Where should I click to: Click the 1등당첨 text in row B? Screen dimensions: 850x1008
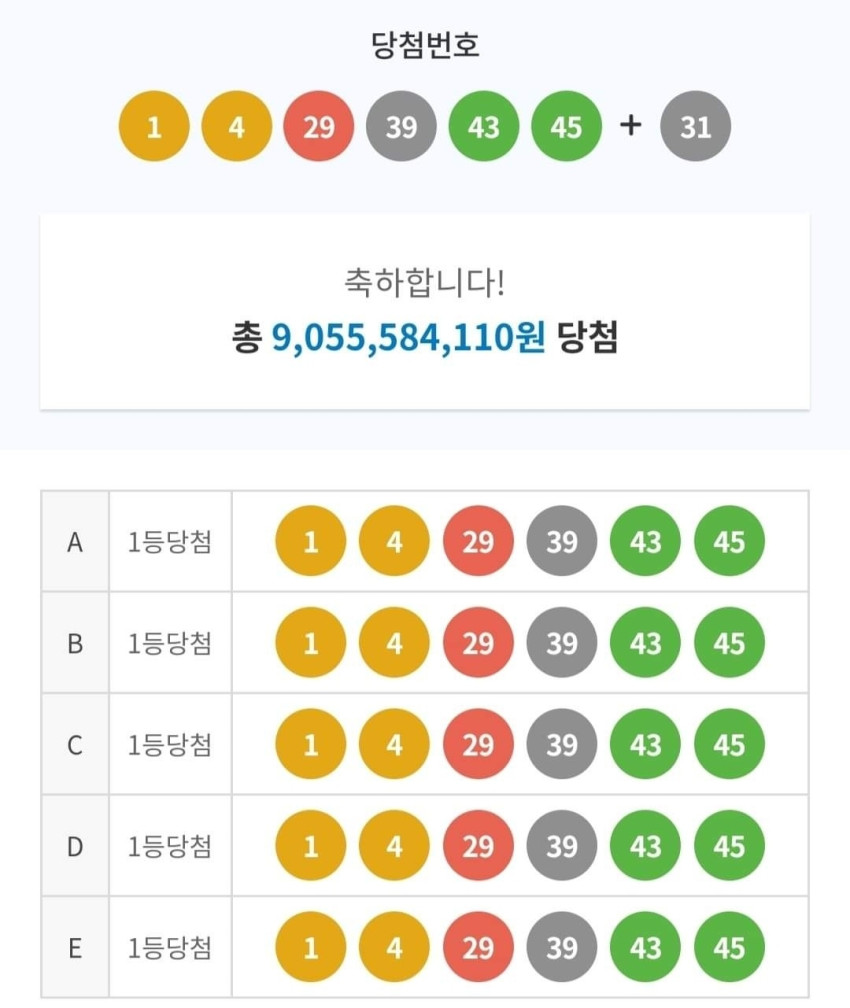(170, 644)
